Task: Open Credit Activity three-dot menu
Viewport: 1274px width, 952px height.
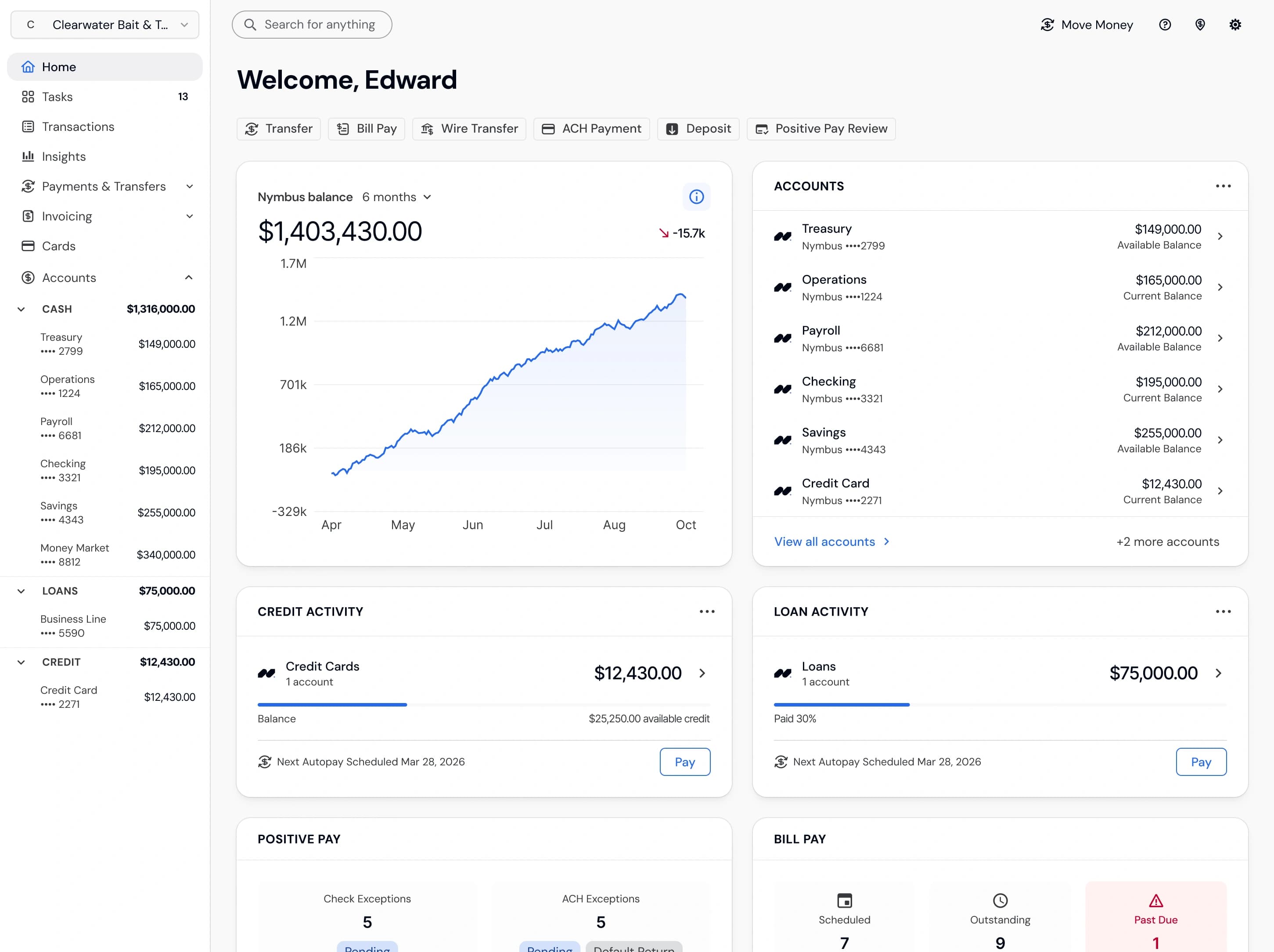Action: [x=707, y=612]
